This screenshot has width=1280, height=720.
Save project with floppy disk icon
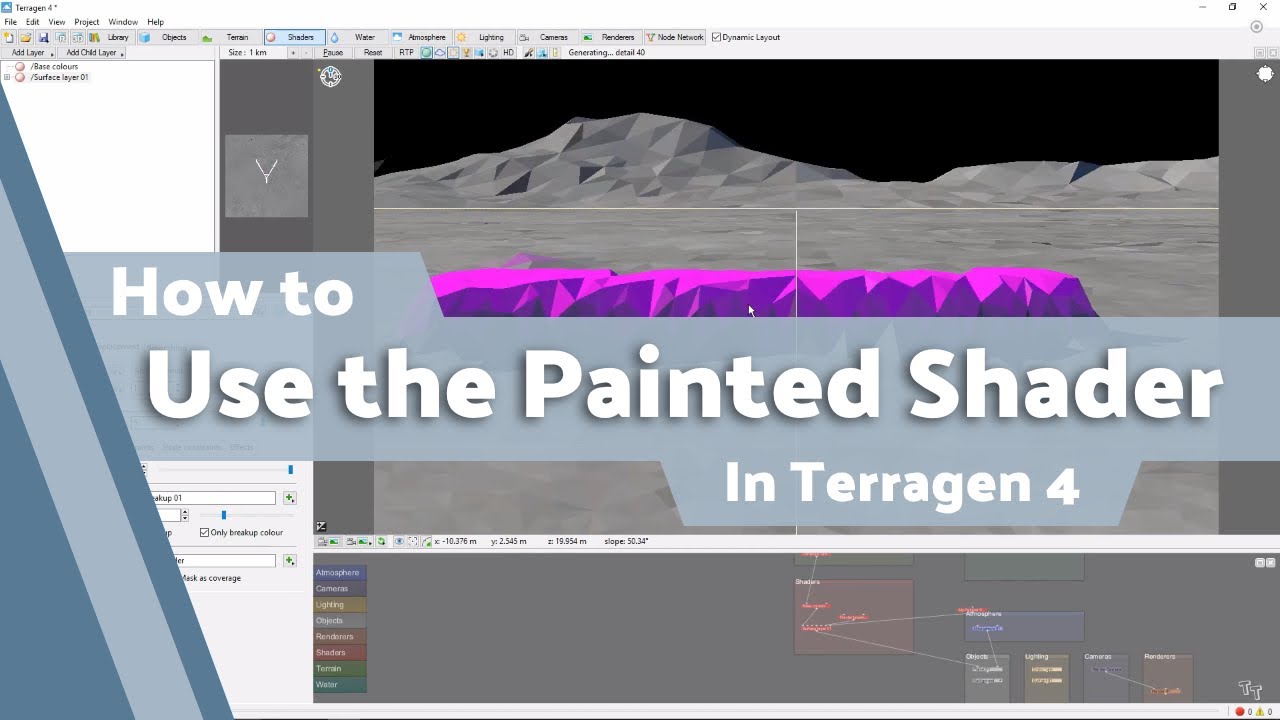(x=43, y=37)
